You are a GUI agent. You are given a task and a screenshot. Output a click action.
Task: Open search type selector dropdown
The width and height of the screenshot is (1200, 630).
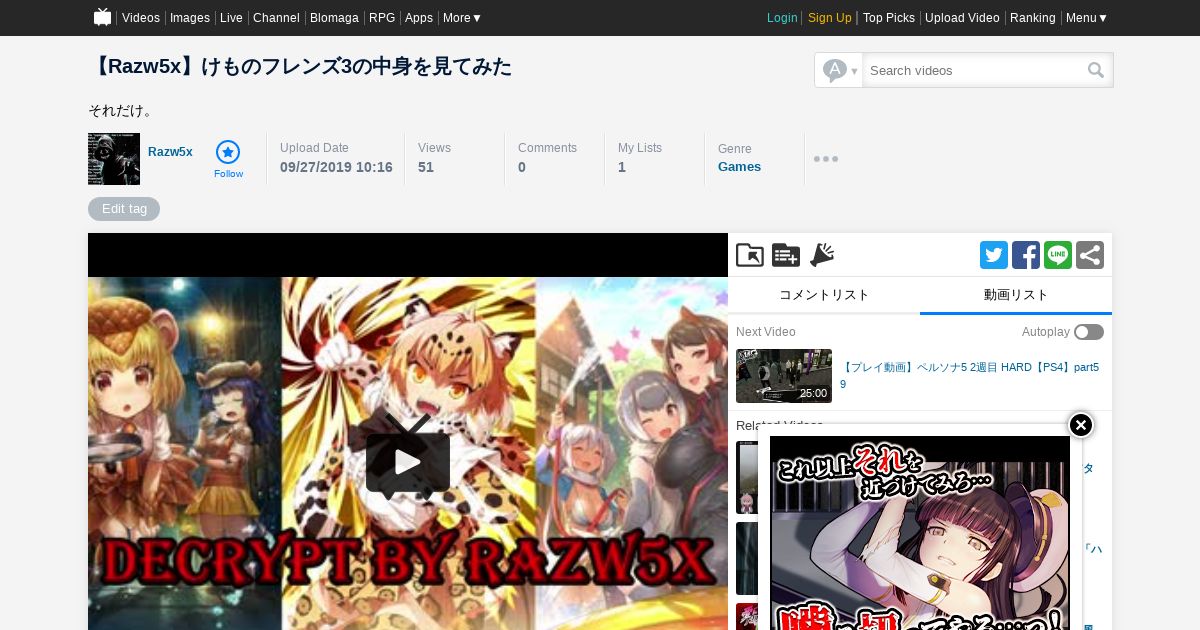coord(839,70)
